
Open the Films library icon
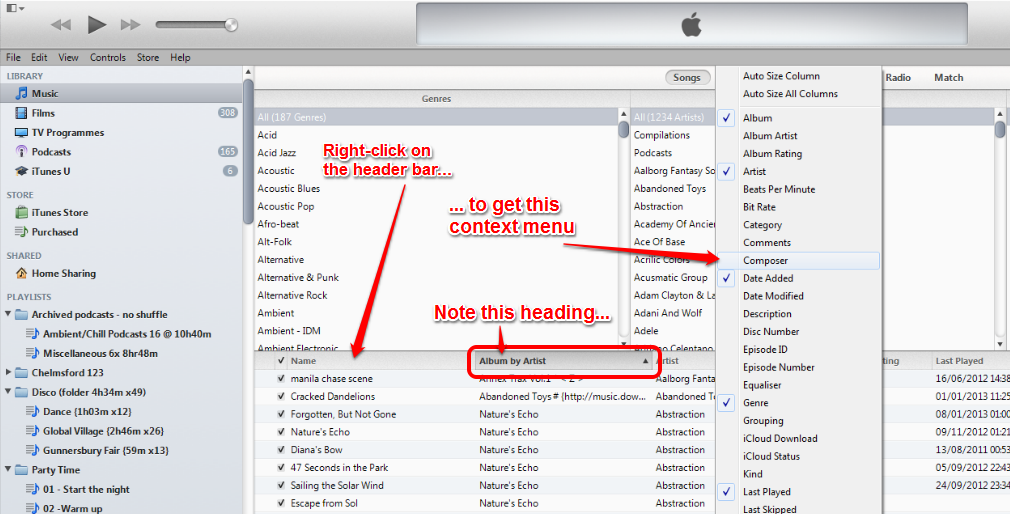pos(21,113)
